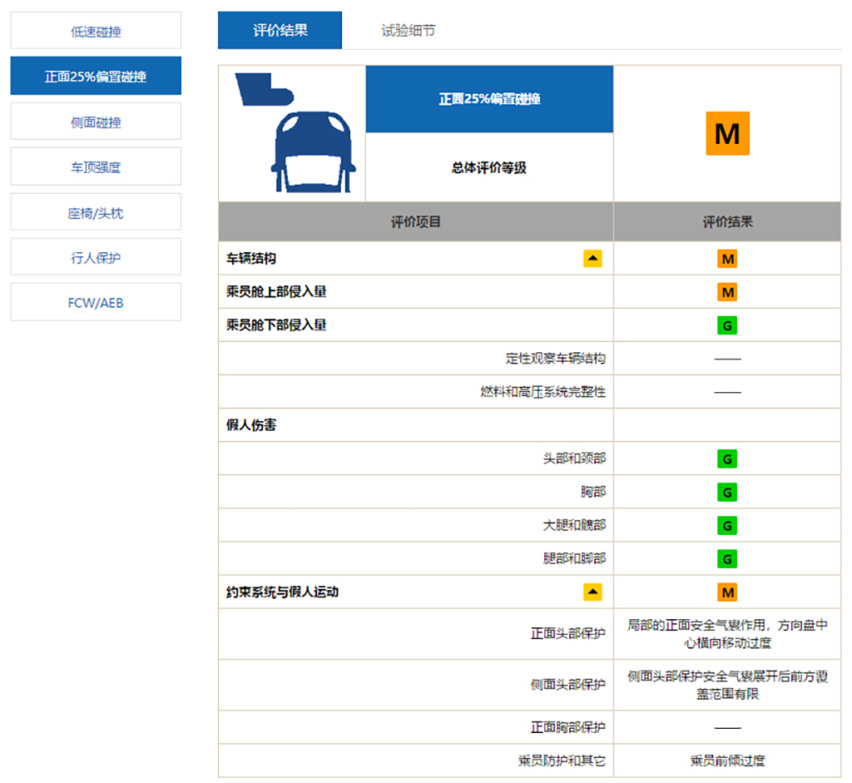This screenshot has width=852, height=783.
Task: Select the 正面25%偏置碰撞 sidebar item
Action: coord(96,76)
